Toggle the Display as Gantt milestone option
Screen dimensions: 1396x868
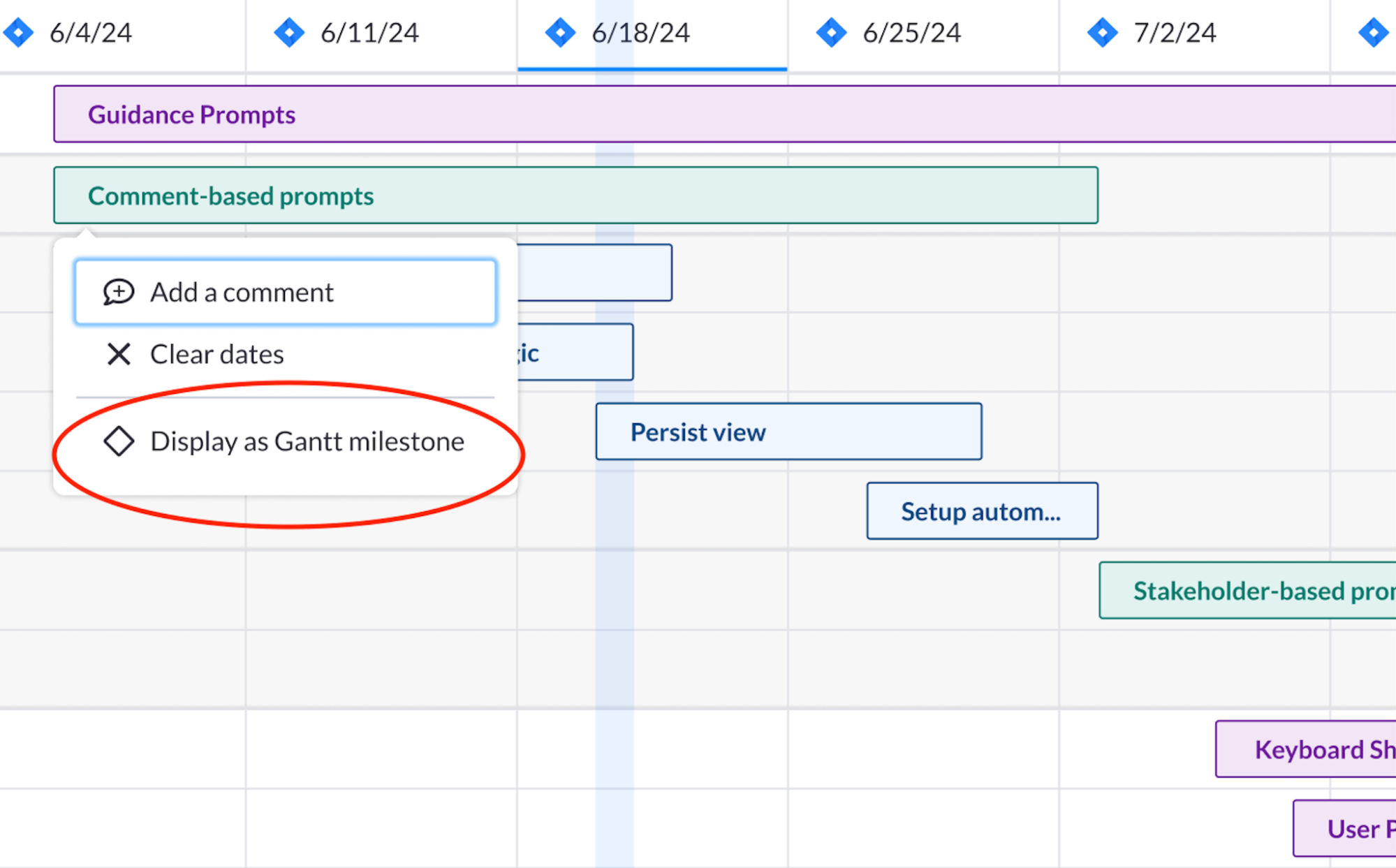[x=284, y=440]
